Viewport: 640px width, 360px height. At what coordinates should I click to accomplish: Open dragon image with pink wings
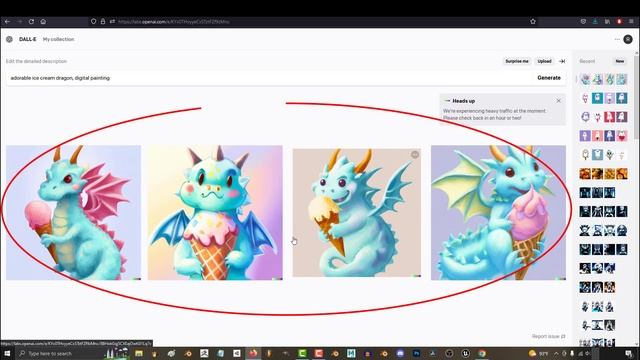[73, 213]
